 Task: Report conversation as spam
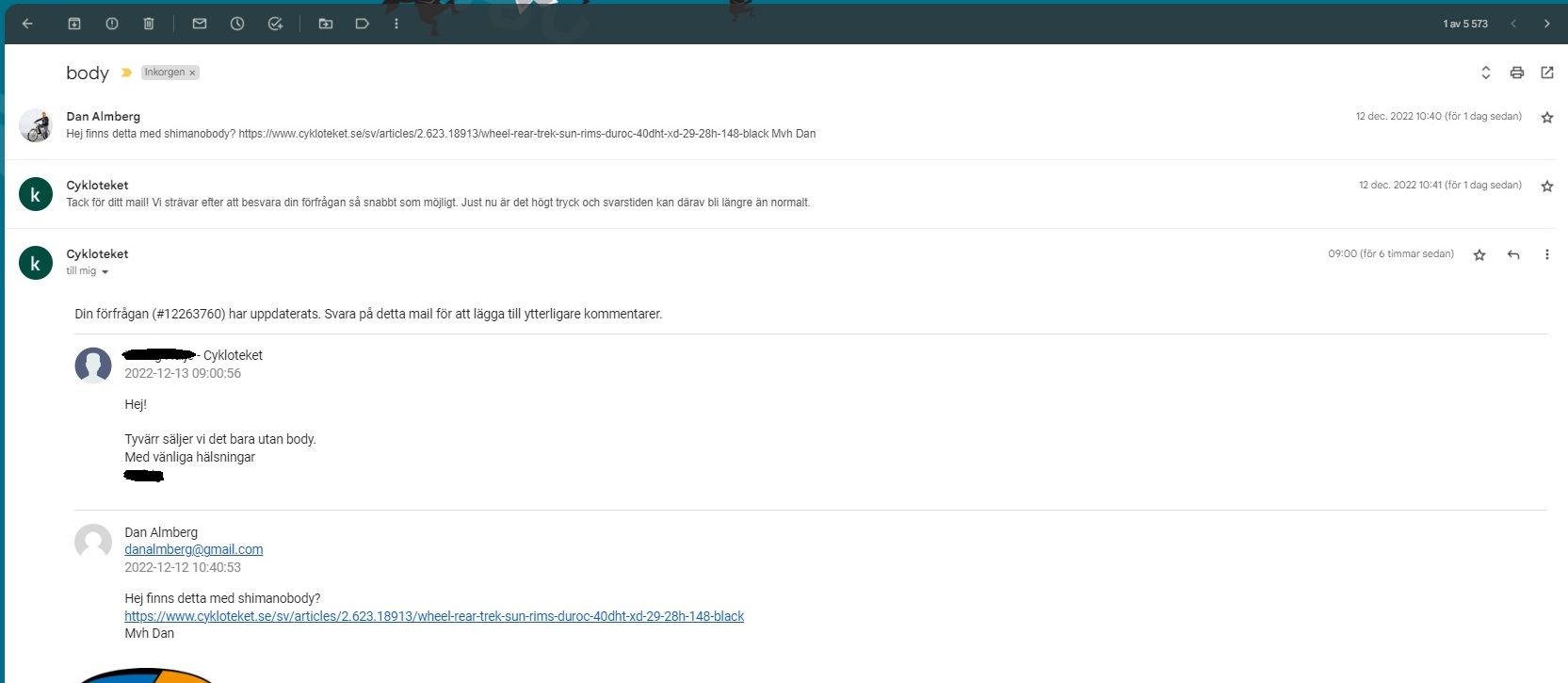[112, 24]
